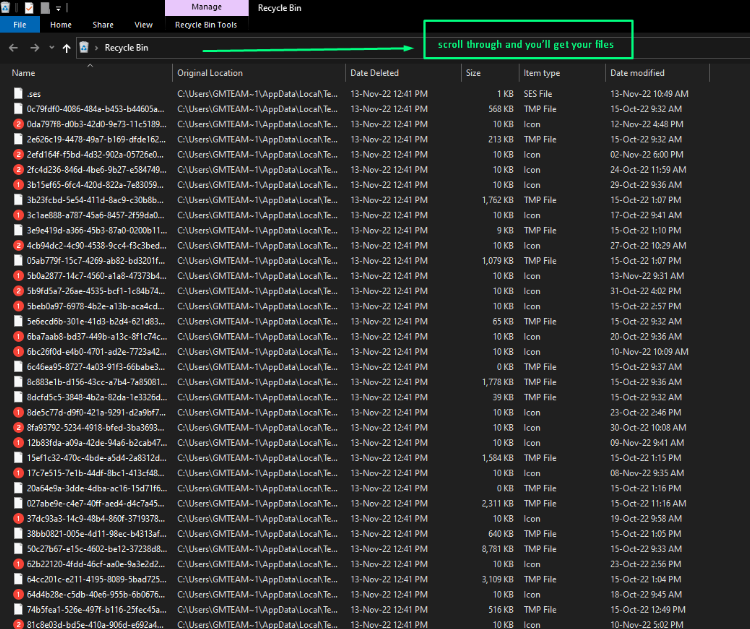The width and height of the screenshot is (750, 629).
Task: Open the Share ribbon tab
Action: [x=103, y=25]
